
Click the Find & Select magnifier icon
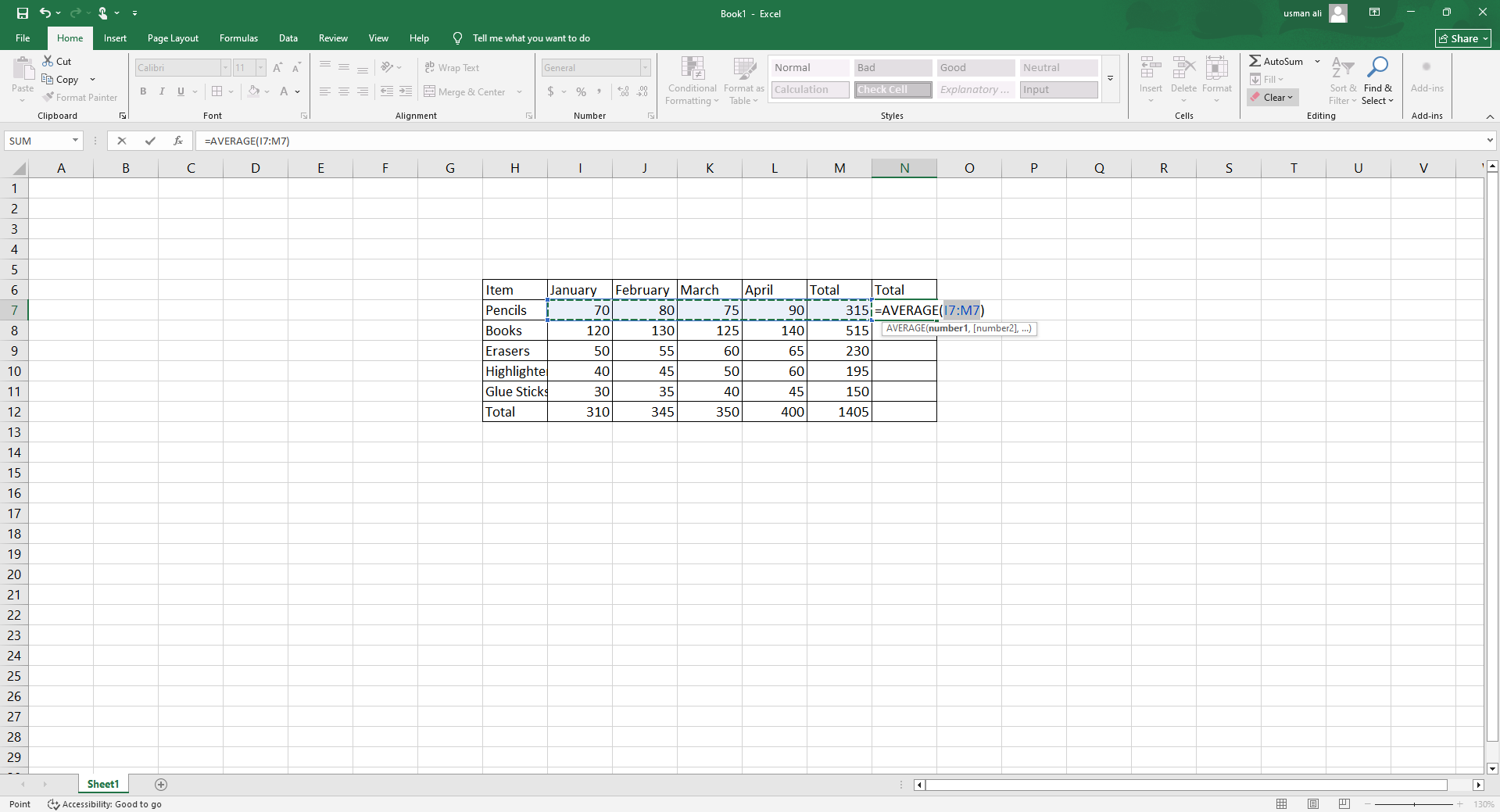1377,68
